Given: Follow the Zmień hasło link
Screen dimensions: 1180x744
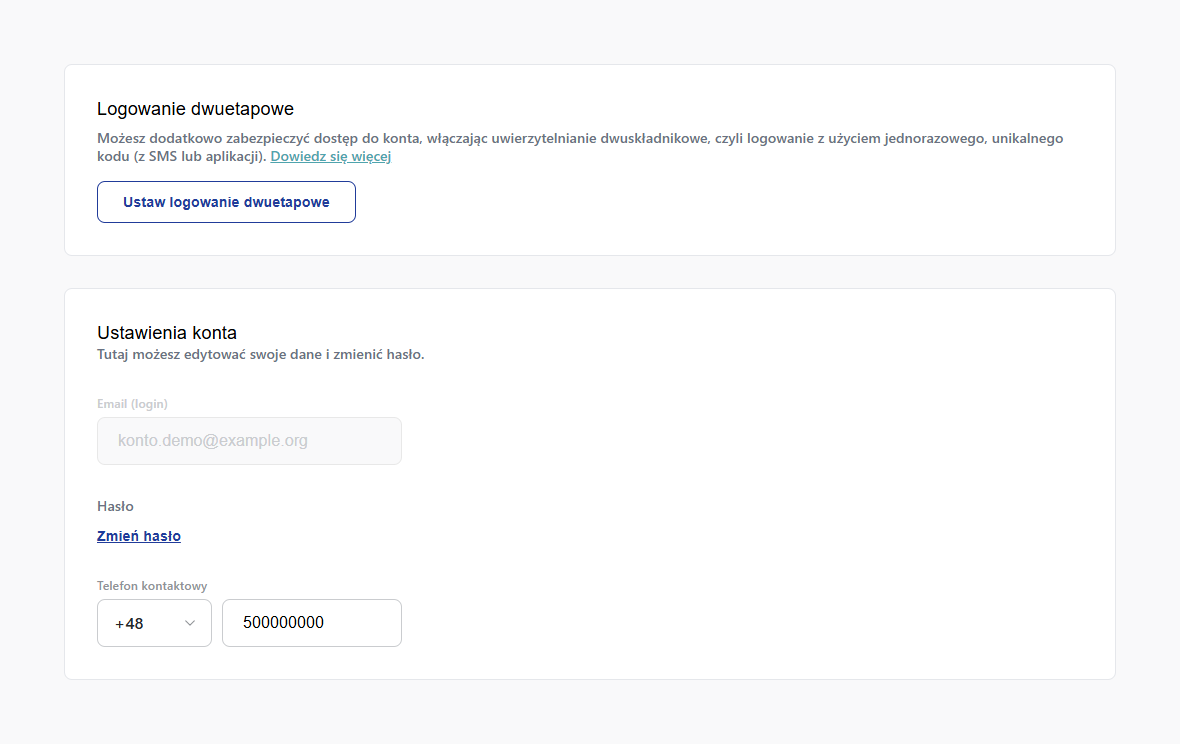Looking at the screenshot, I should 138,536.
